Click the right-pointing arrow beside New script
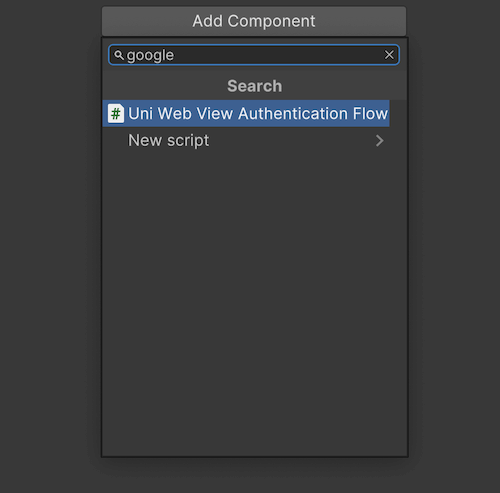500x493 pixels. pyautogui.click(x=379, y=141)
